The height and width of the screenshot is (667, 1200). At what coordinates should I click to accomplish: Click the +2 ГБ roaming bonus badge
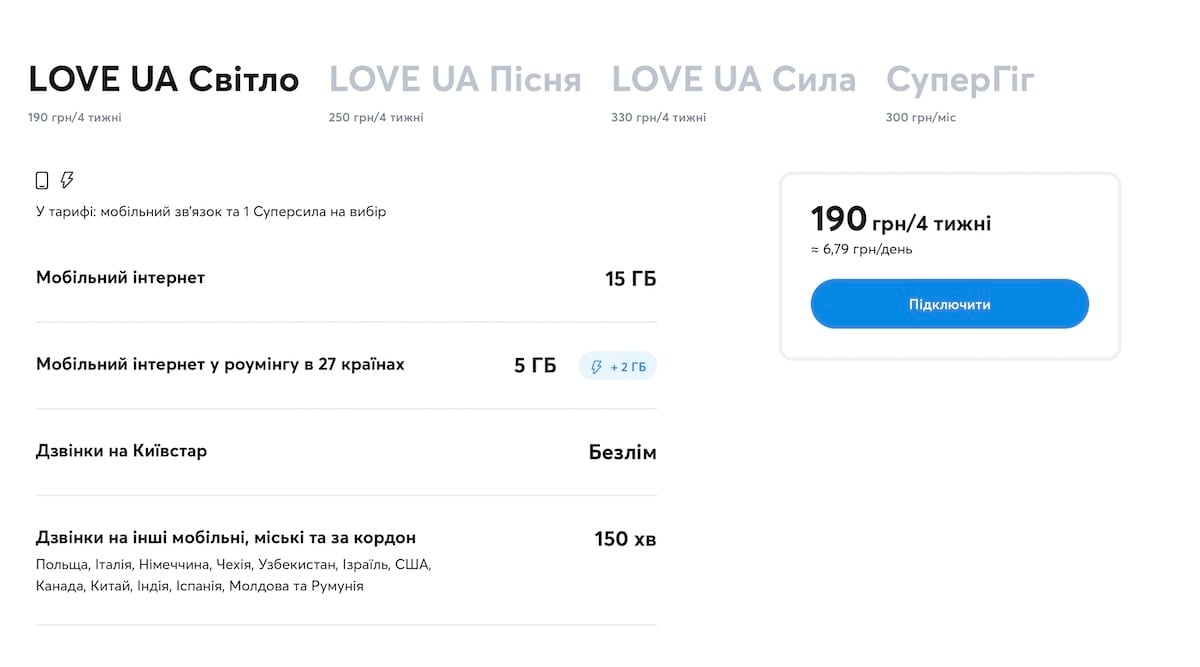coord(618,367)
